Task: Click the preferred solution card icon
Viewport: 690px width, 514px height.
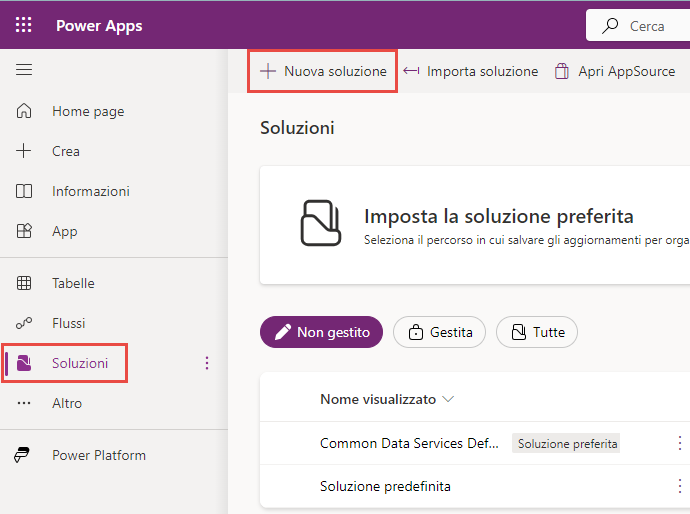Action: tap(320, 223)
